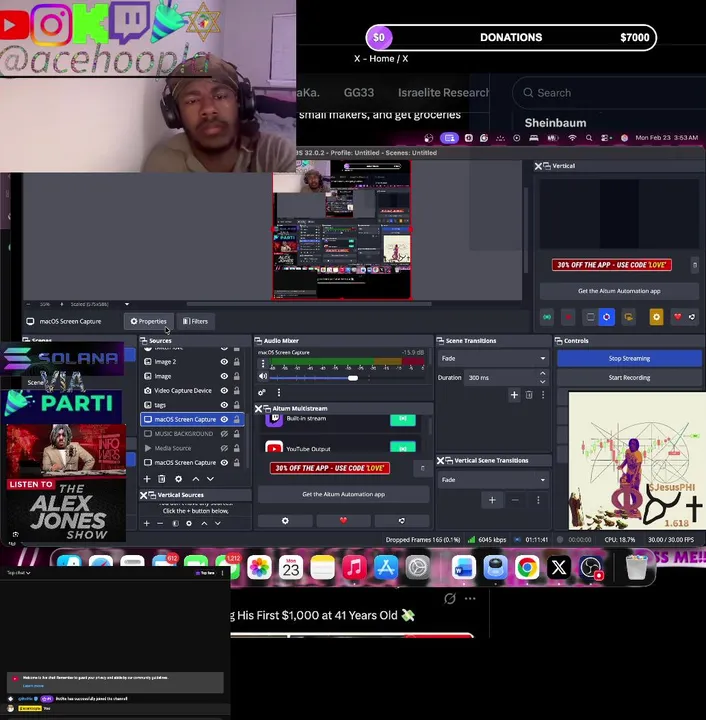Open Audio Mixer advanced properties gears icon

coord(262,393)
